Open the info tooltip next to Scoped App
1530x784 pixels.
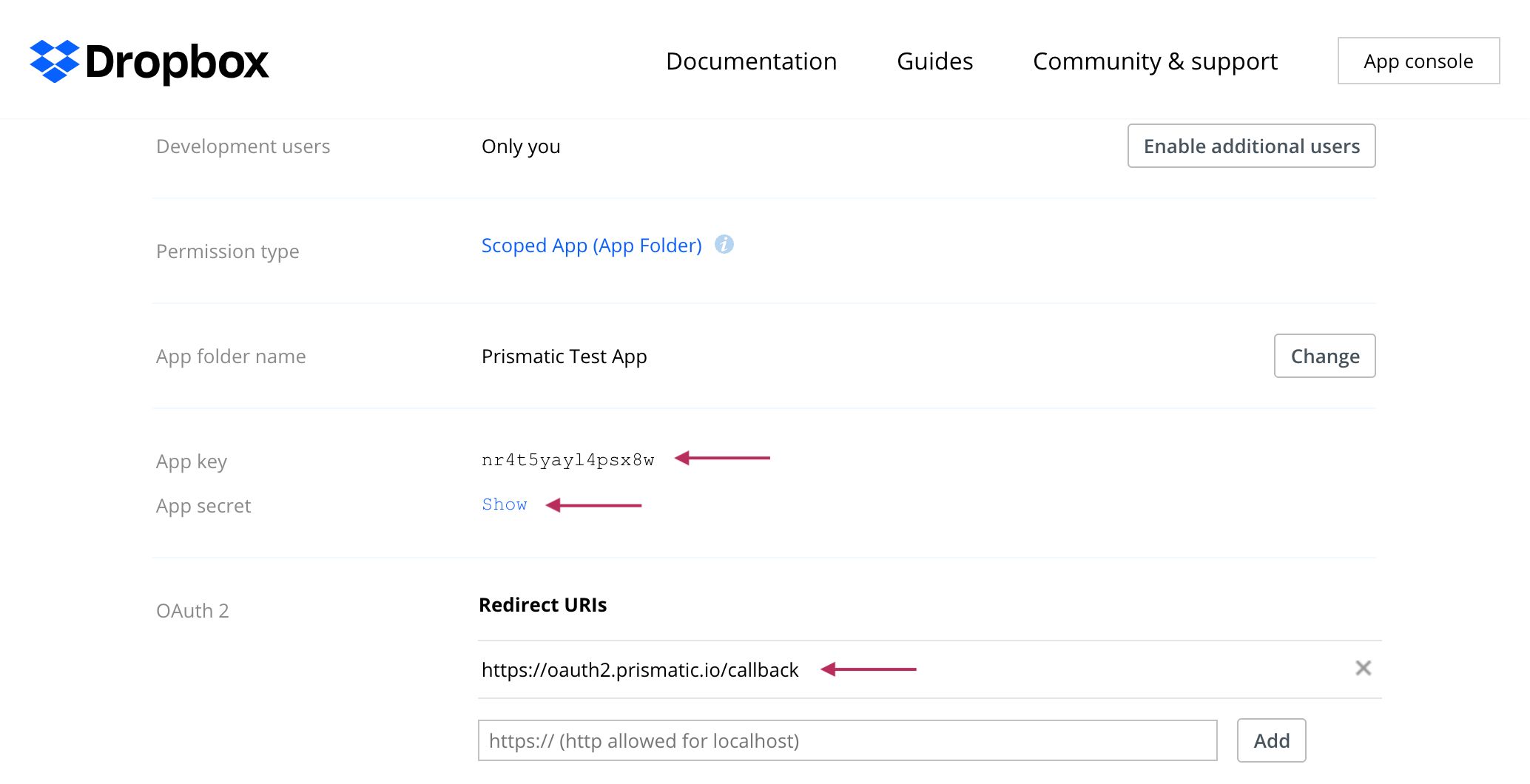(725, 244)
